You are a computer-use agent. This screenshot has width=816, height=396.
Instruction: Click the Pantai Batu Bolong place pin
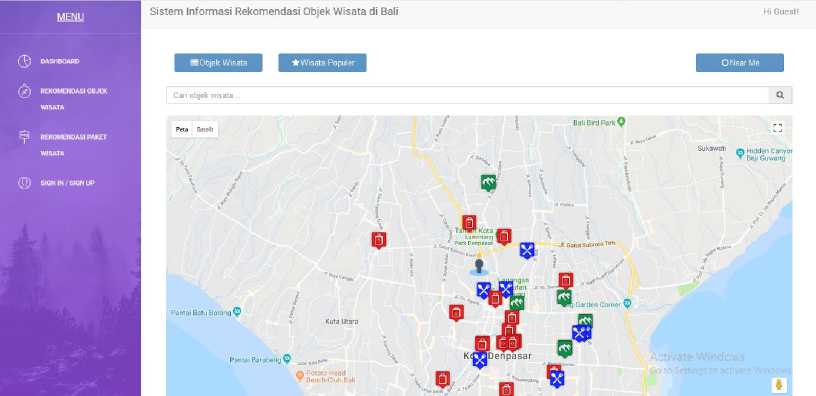[237, 312]
